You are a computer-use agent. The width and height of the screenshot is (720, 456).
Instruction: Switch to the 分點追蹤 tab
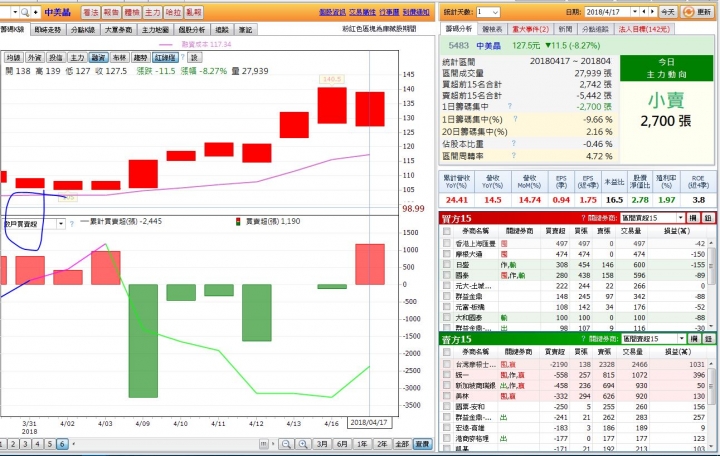coord(596,29)
